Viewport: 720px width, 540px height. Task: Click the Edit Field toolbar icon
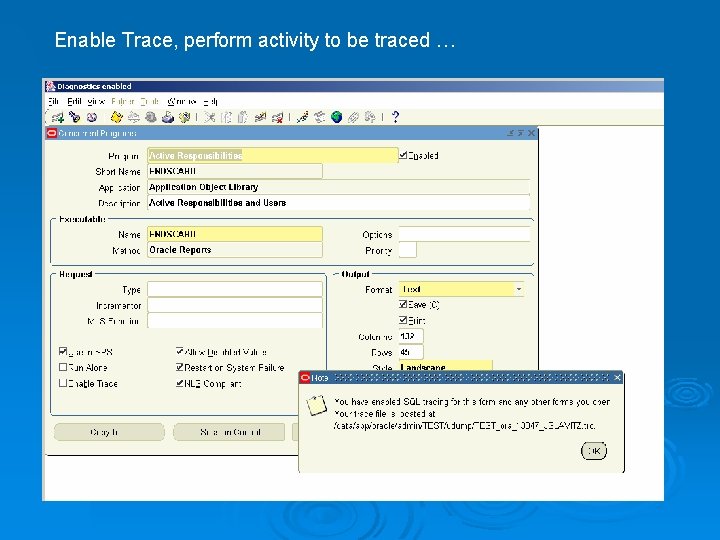pos(302,118)
